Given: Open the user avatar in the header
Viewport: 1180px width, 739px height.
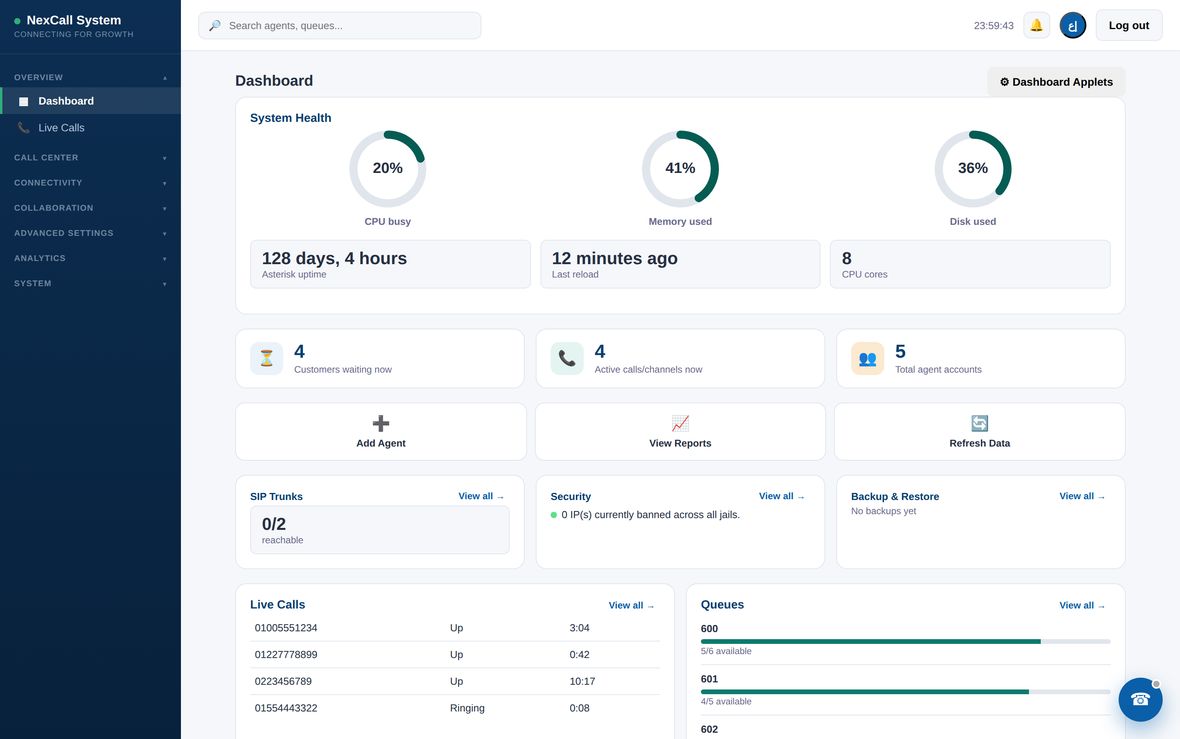Looking at the screenshot, I should click(1072, 26).
